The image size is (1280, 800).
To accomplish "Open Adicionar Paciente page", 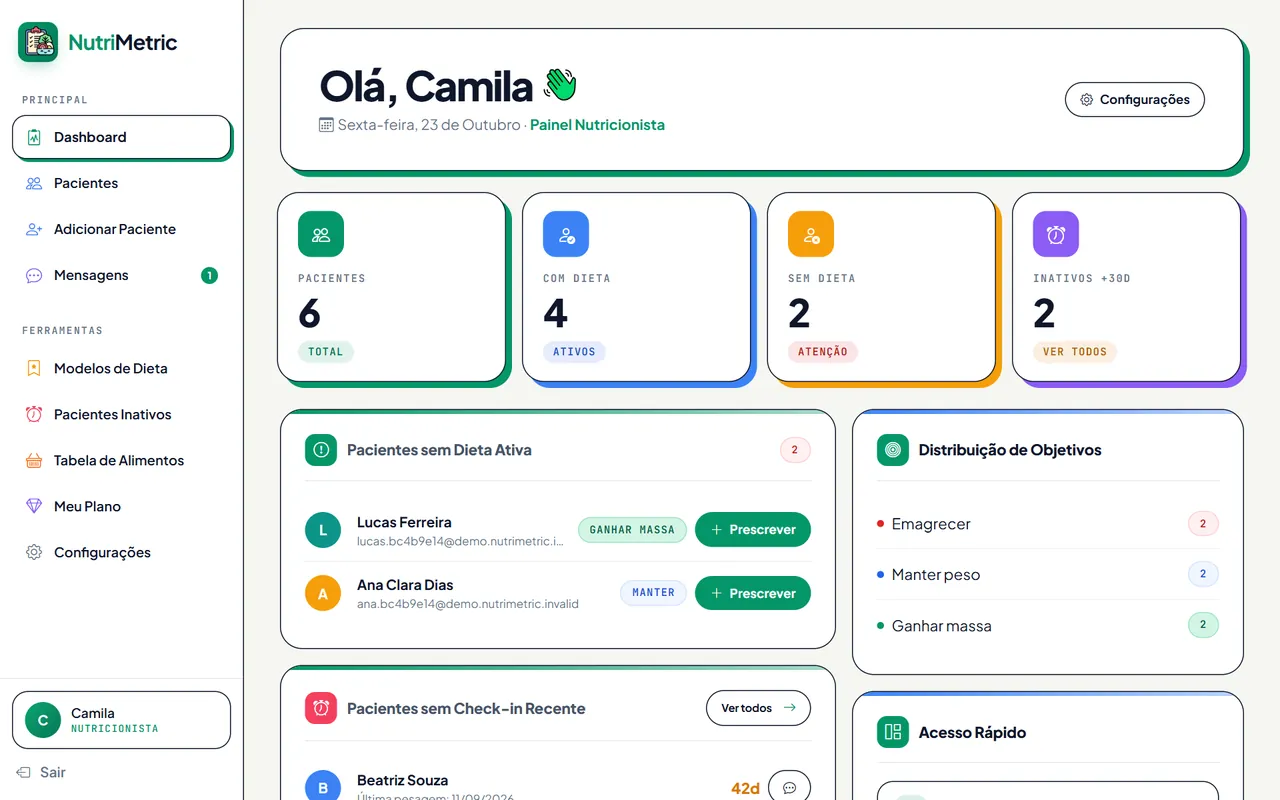I will (x=121, y=229).
